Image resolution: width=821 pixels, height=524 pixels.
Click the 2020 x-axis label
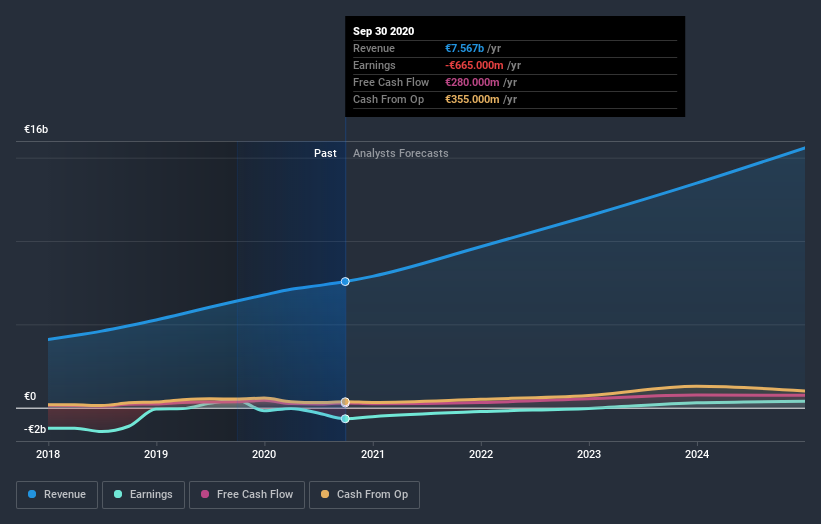(x=264, y=454)
